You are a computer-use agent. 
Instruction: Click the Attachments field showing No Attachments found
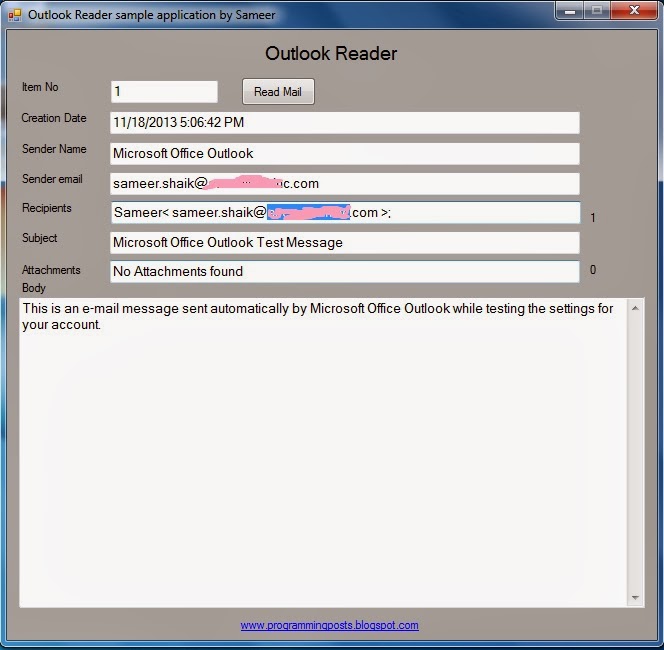(x=345, y=271)
